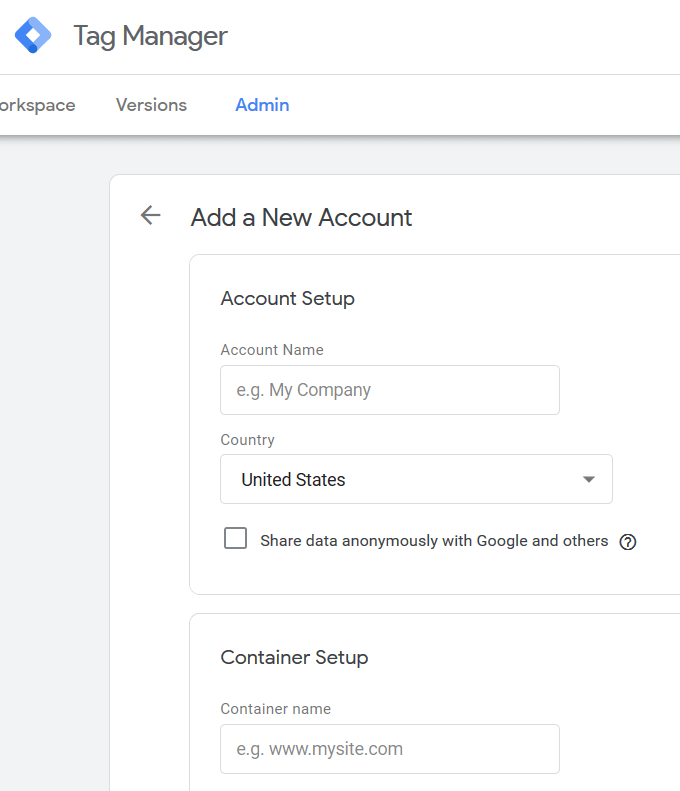Click the Share data anonymously label text
Image resolution: width=680 pixels, height=791 pixels.
click(x=434, y=541)
